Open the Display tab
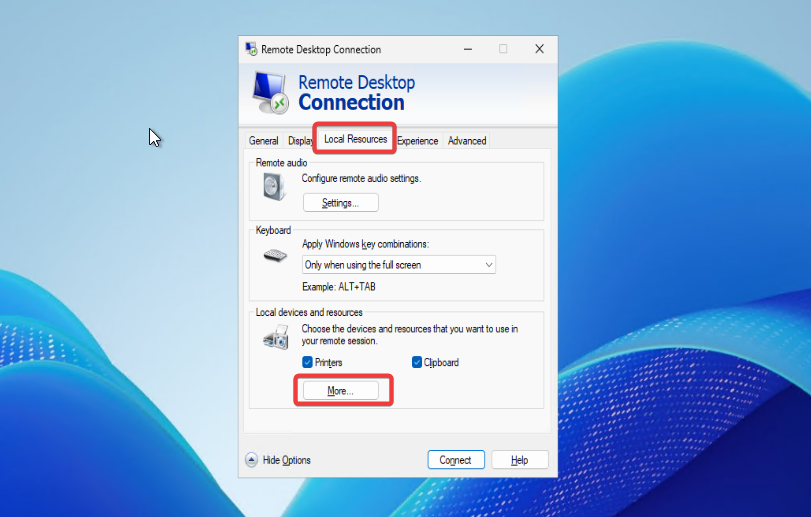 (x=299, y=141)
